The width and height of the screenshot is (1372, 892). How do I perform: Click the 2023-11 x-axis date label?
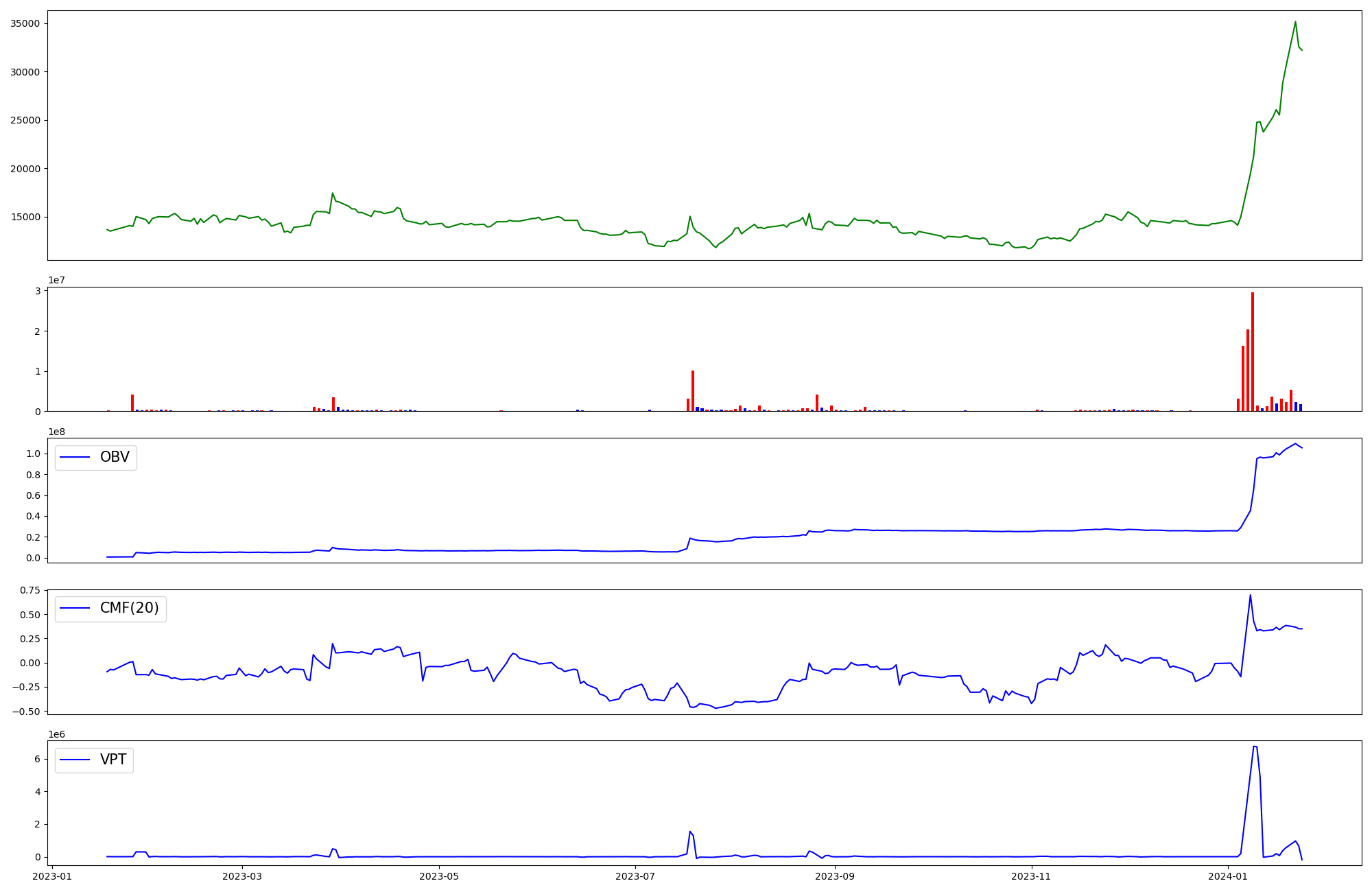click(x=1031, y=876)
